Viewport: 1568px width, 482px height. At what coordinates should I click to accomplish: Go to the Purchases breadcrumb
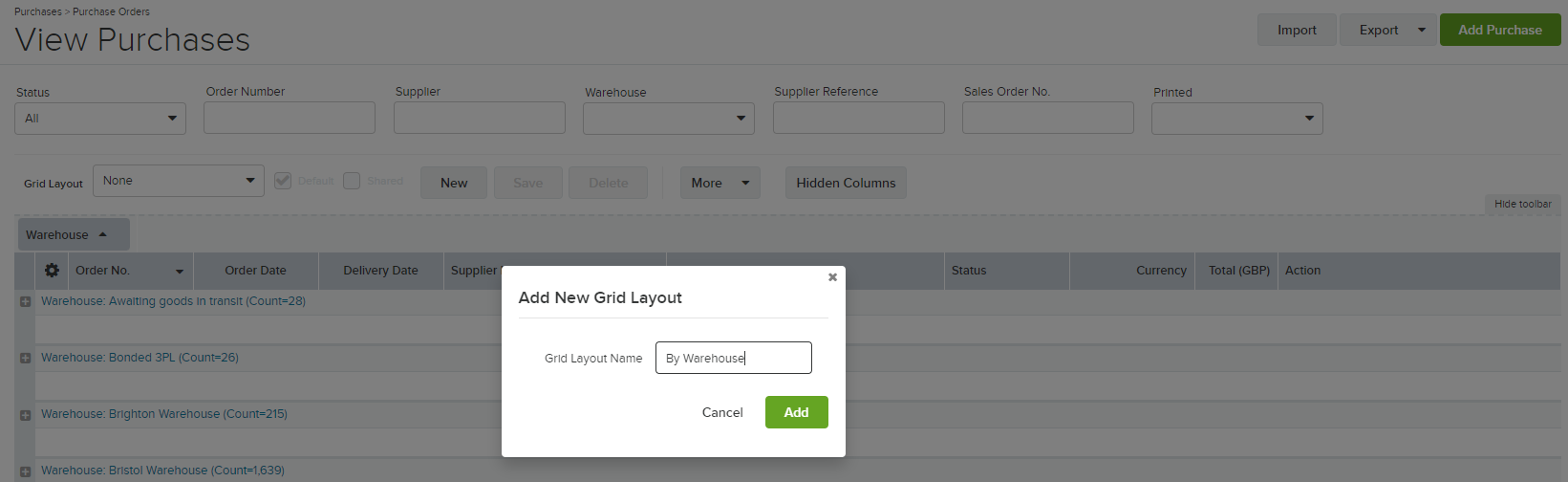coord(38,11)
